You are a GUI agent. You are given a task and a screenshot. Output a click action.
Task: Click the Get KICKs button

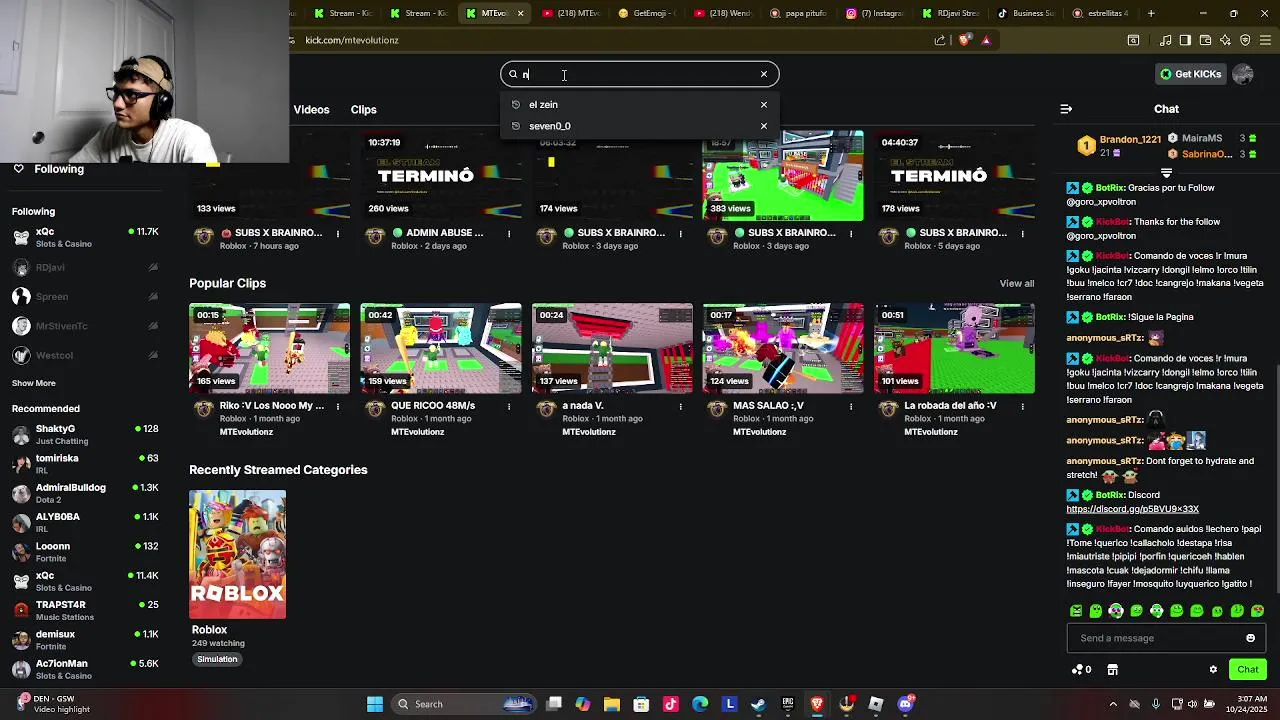[x=1190, y=74]
